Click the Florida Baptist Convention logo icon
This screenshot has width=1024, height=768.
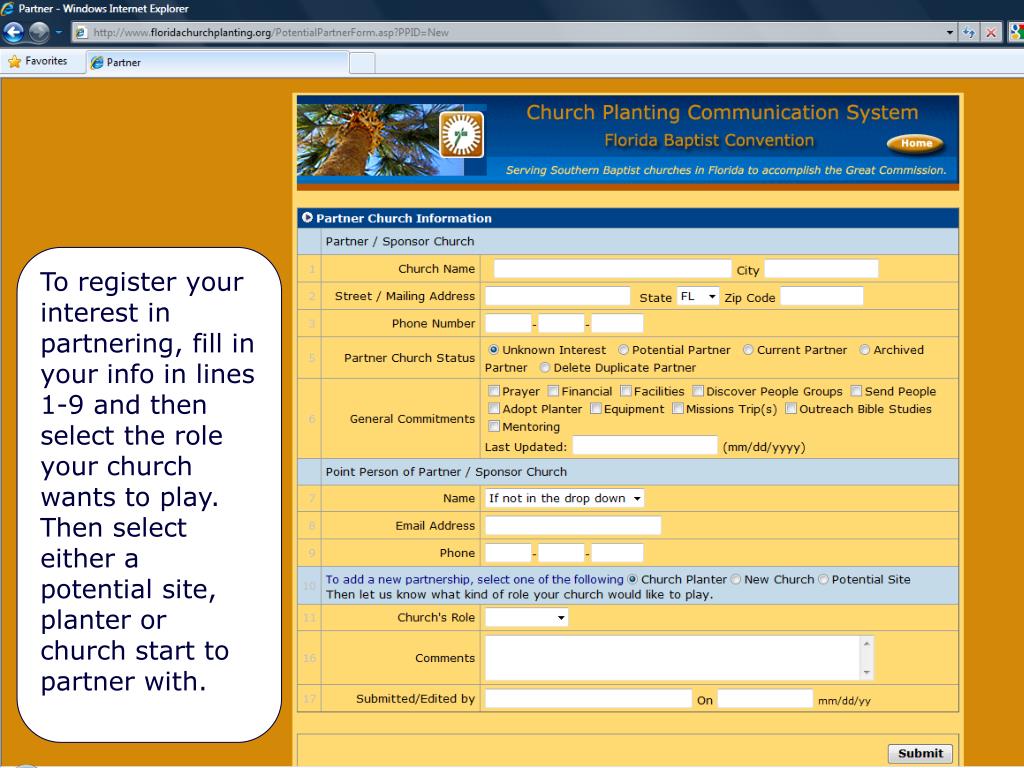click(462, 135)
